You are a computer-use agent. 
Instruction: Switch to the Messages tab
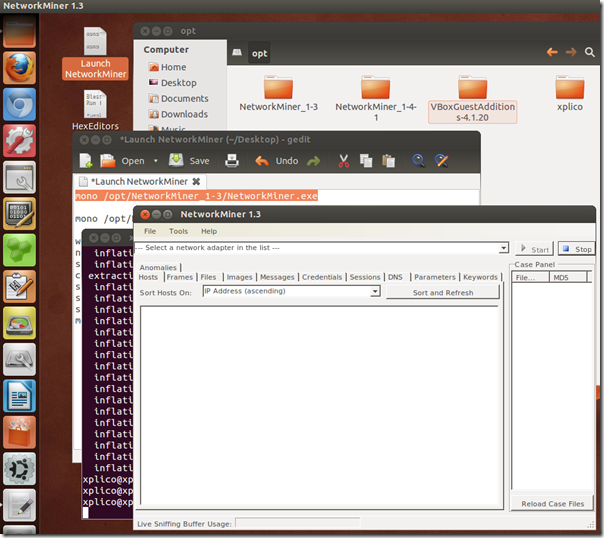(x=277, y=277)
